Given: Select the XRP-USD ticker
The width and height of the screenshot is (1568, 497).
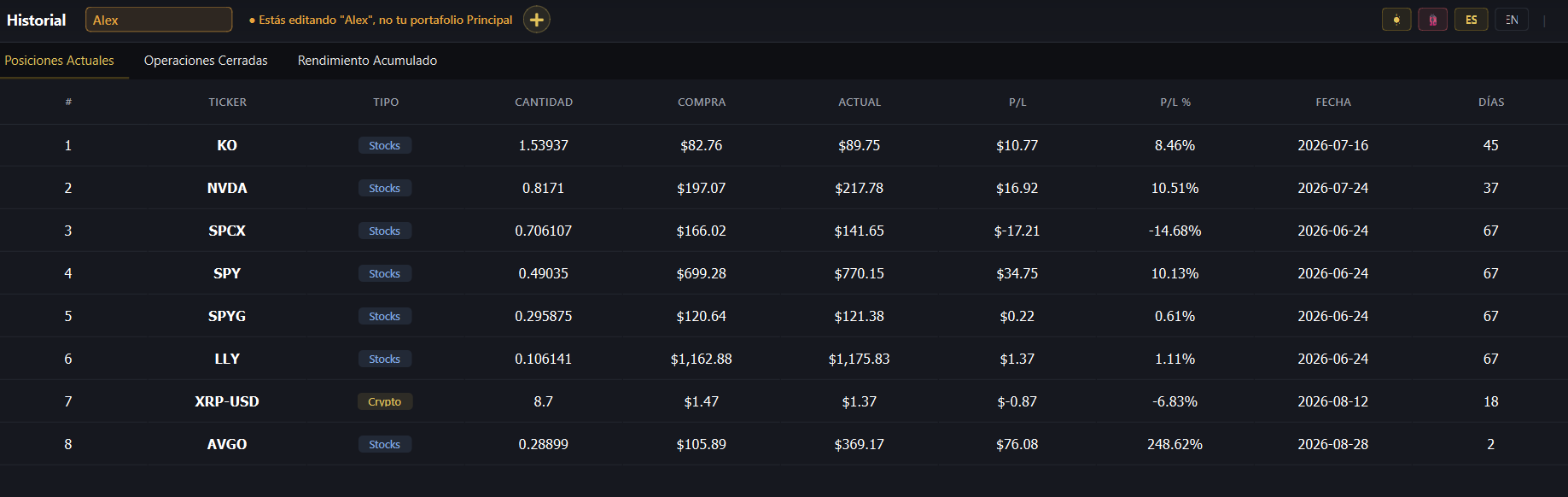Looking at the screenshot, I should point(227,401).
